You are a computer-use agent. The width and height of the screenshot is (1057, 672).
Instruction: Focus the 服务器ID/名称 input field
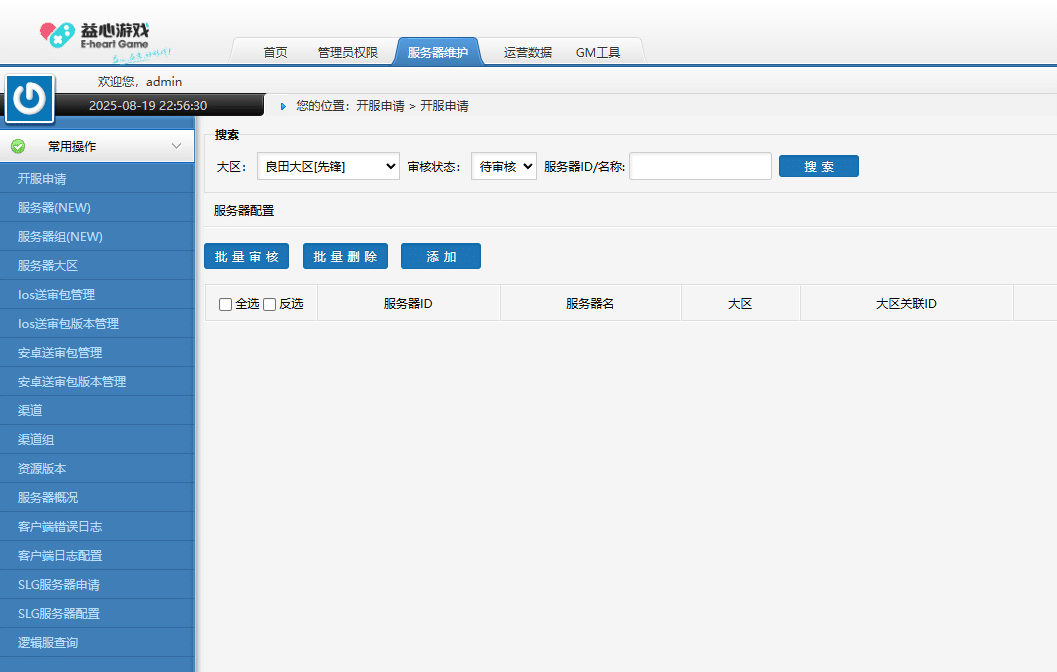point(700,167)
